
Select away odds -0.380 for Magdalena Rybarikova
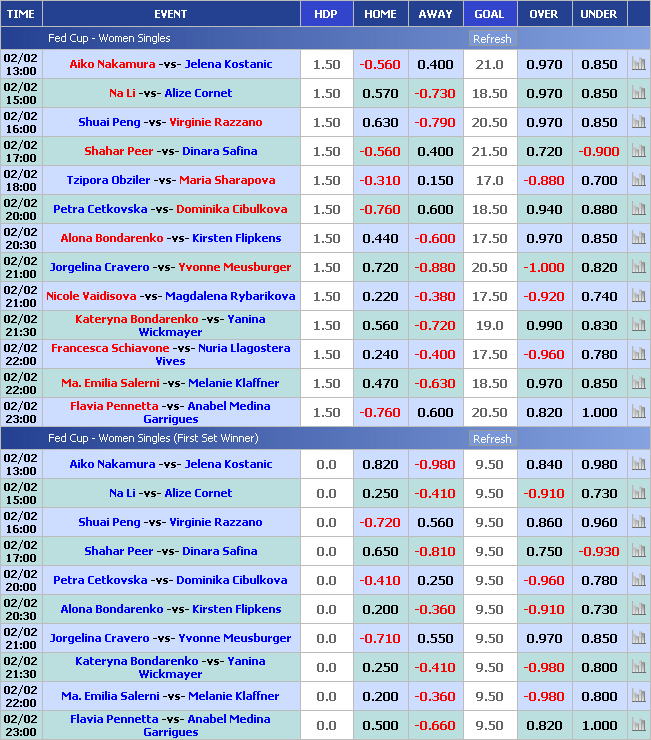point(435,296)
